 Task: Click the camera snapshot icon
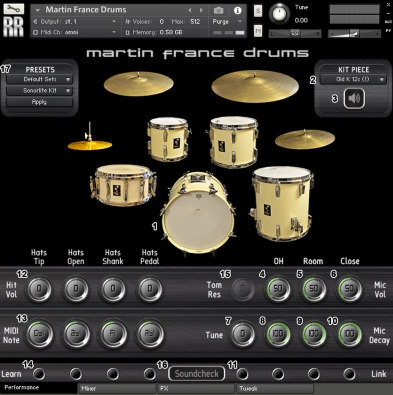(218, 10)
